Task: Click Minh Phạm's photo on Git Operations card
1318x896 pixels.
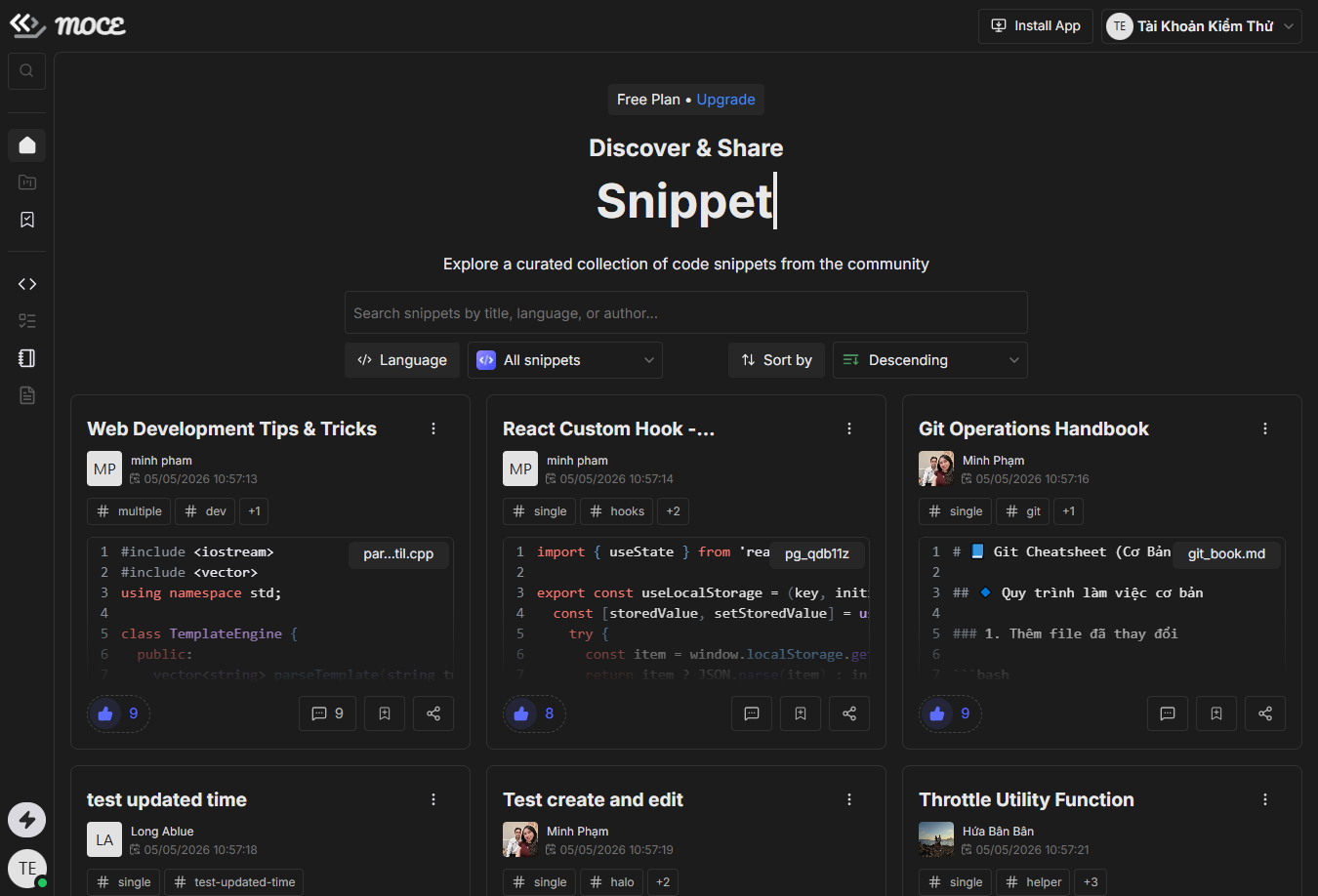Action: [x=936, y=468]
